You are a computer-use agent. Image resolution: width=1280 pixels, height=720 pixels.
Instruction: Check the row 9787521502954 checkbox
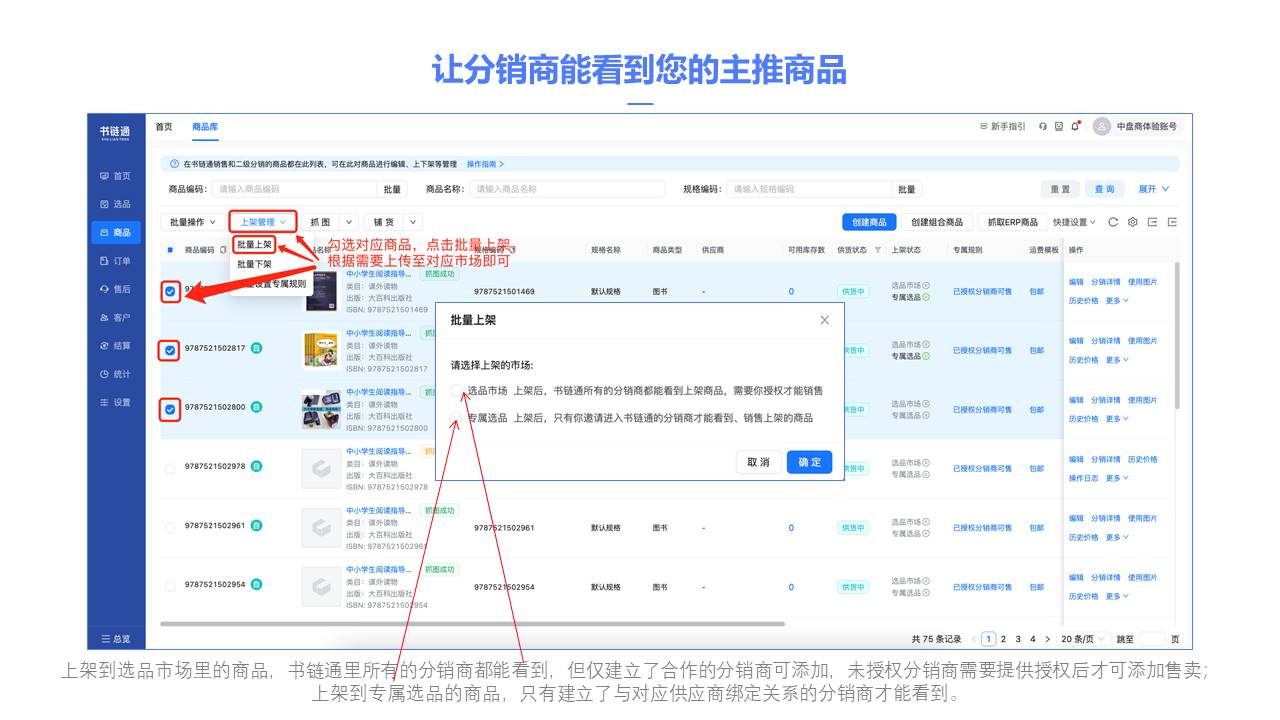(170, 586)
